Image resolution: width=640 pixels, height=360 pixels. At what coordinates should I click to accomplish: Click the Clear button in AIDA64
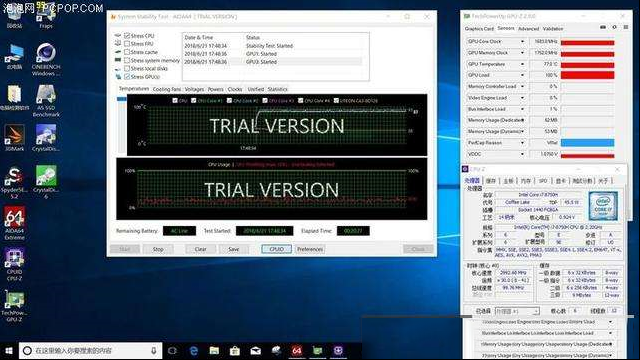pyautogui.click(x=200, y=249)
